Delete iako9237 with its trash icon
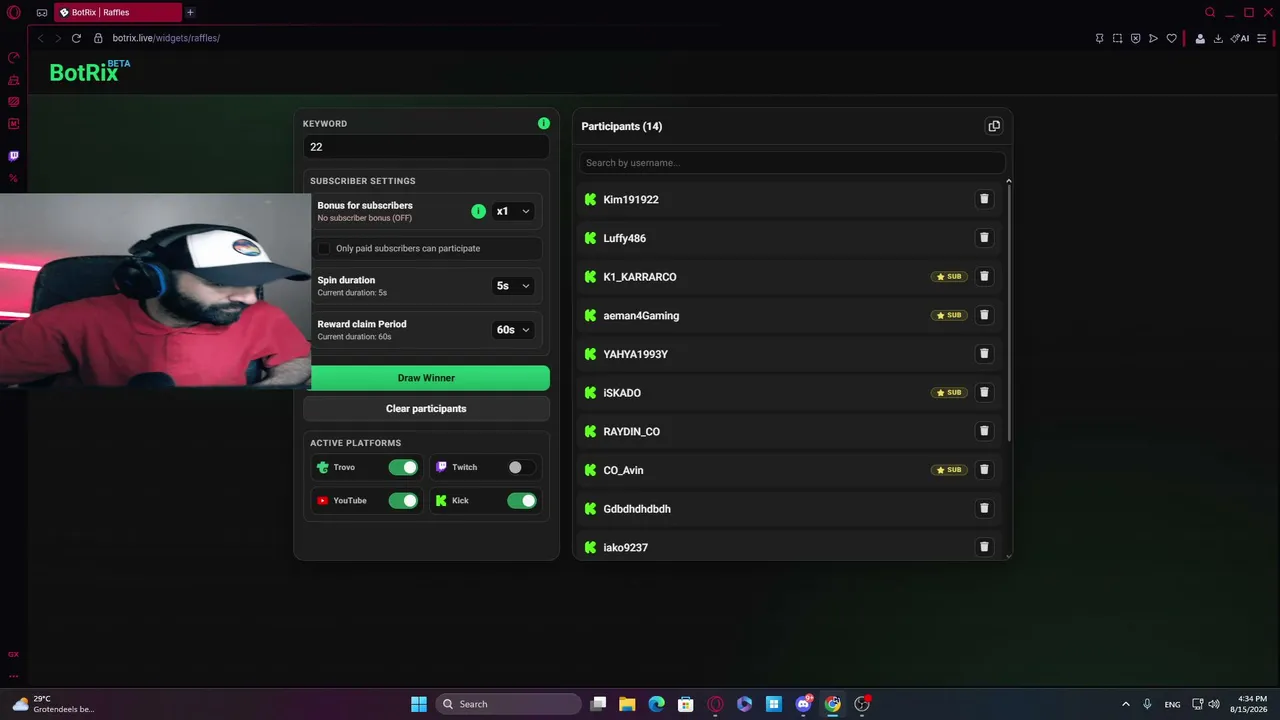This screenshot has height=720, width=1280. click(984, 547)
